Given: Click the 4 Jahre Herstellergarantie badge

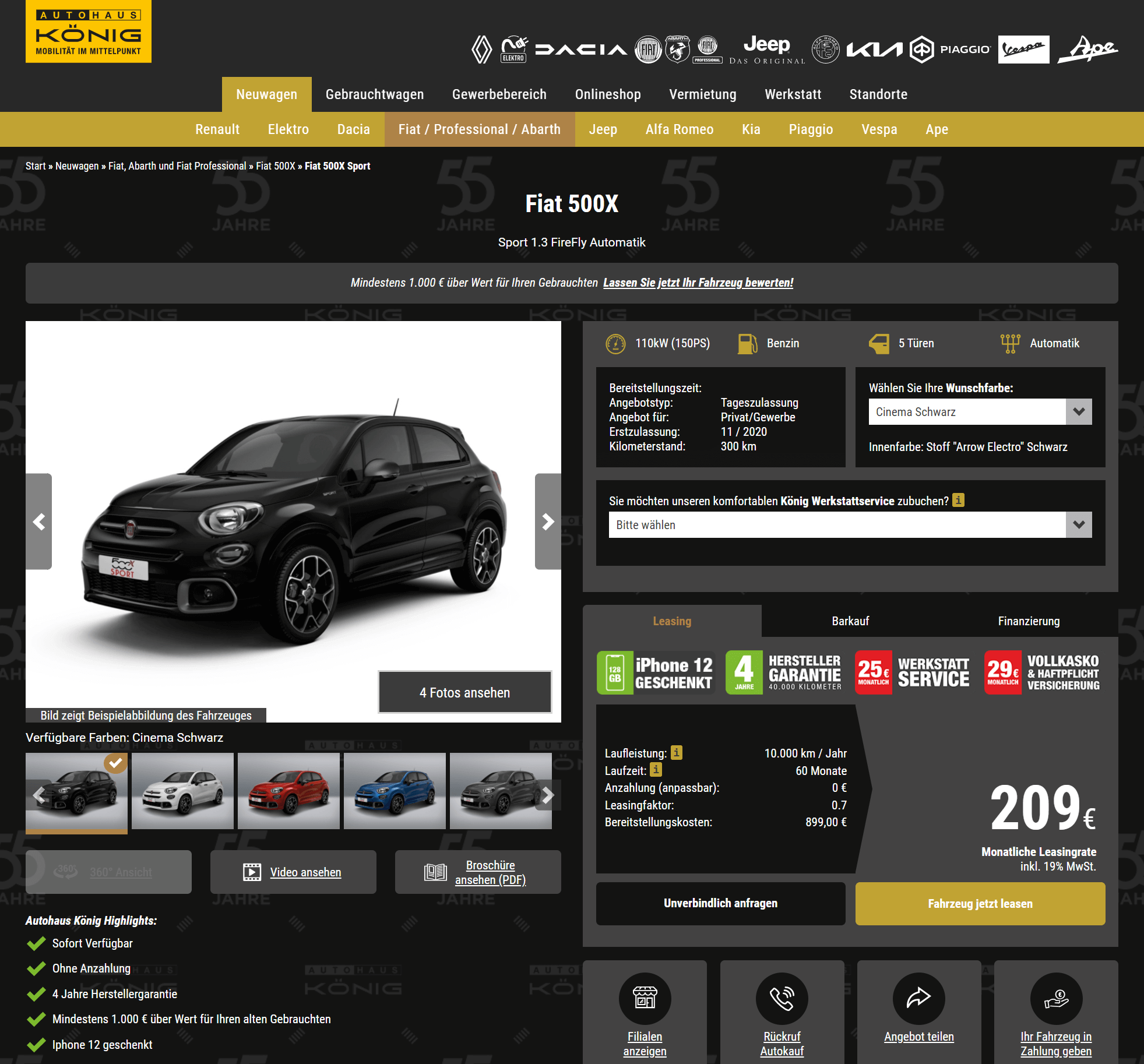Looking at the screenshot, I should click(x=784, y=672).
